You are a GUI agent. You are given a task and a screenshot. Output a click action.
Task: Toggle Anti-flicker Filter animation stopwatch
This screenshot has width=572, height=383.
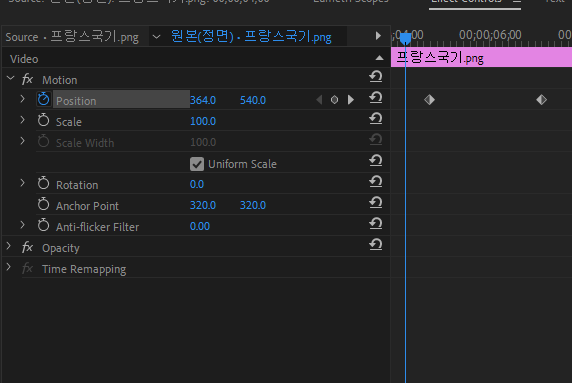[43, 225]
